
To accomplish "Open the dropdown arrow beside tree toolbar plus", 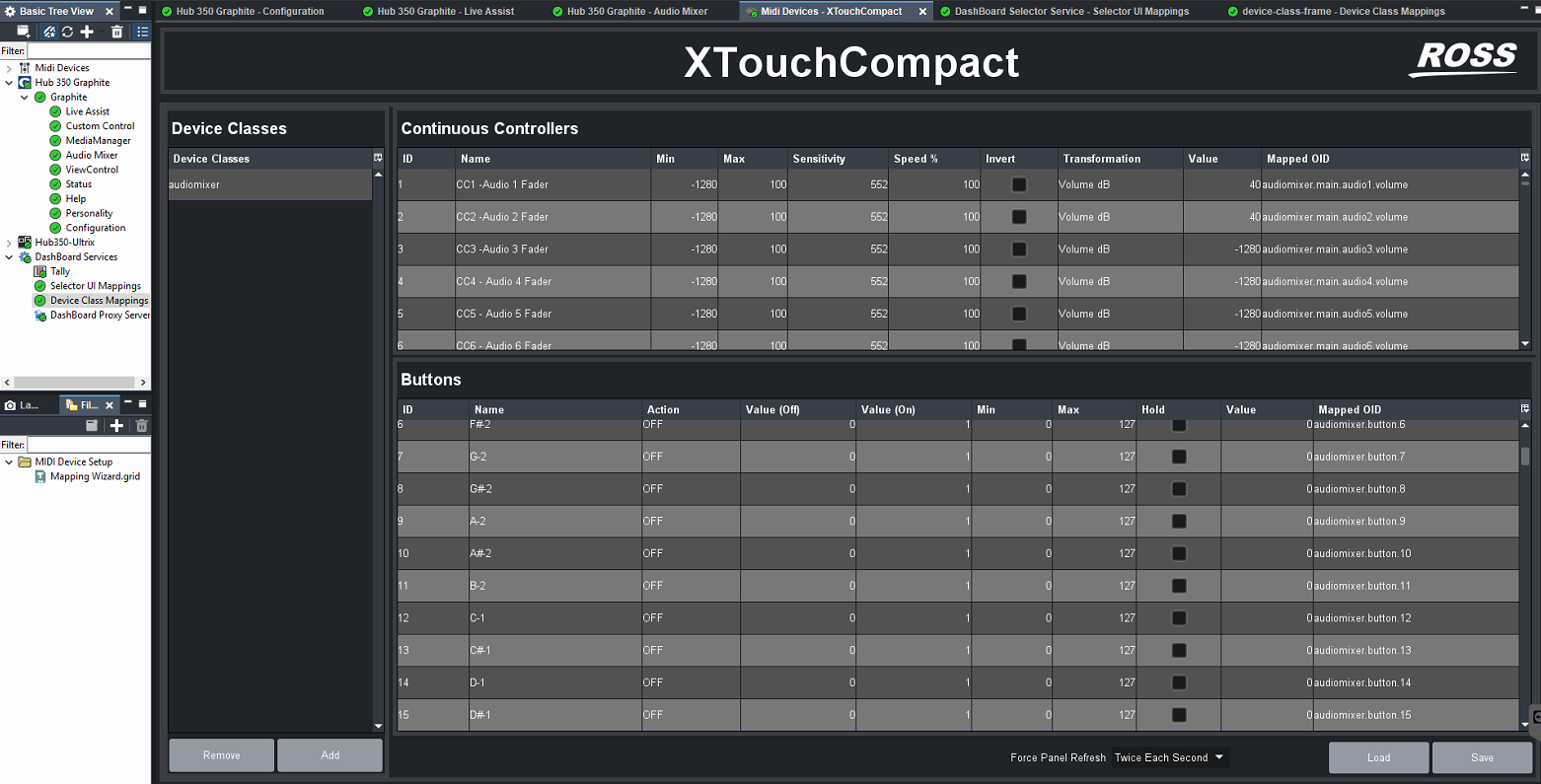I will (x=101, y=32).
